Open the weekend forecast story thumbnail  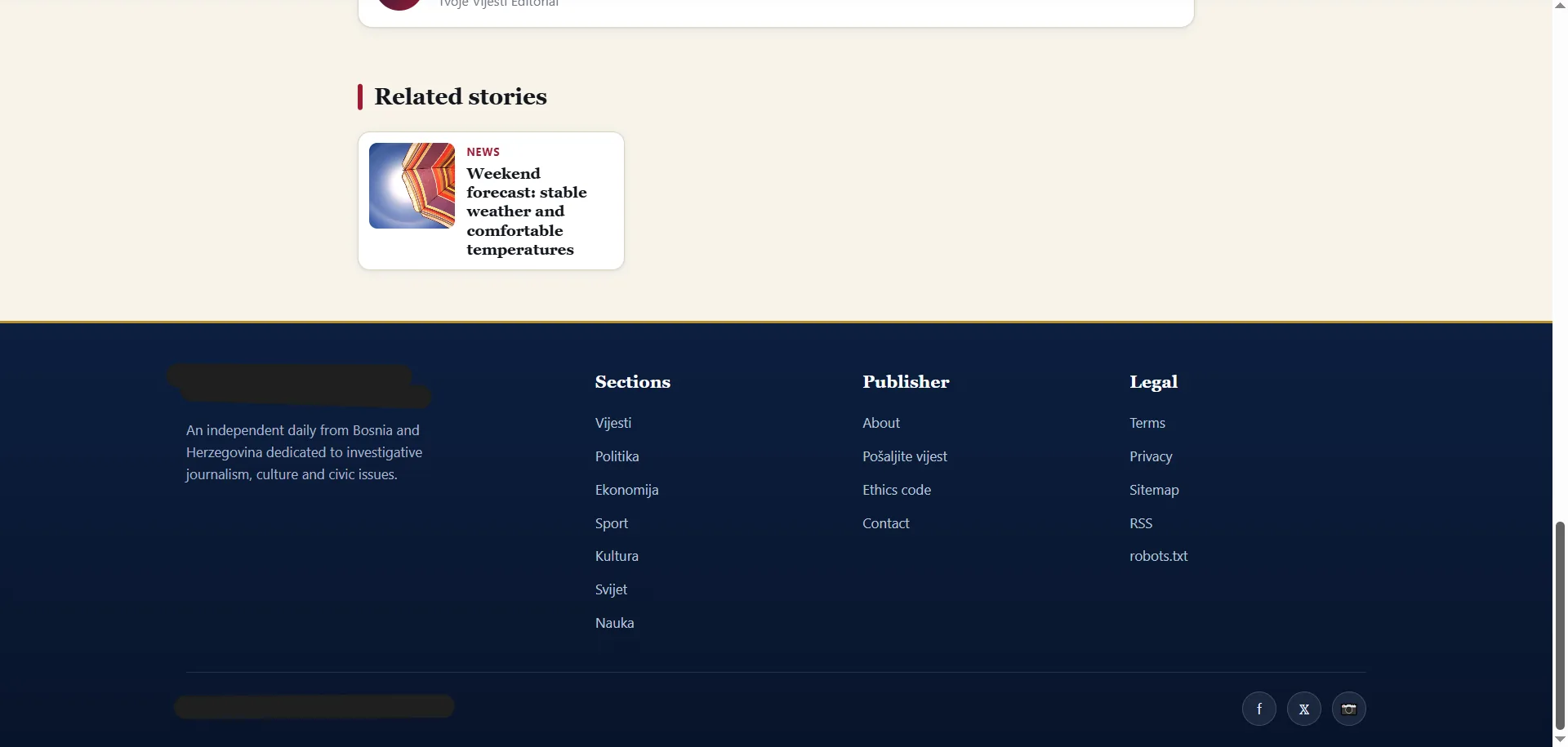[412, 185]
